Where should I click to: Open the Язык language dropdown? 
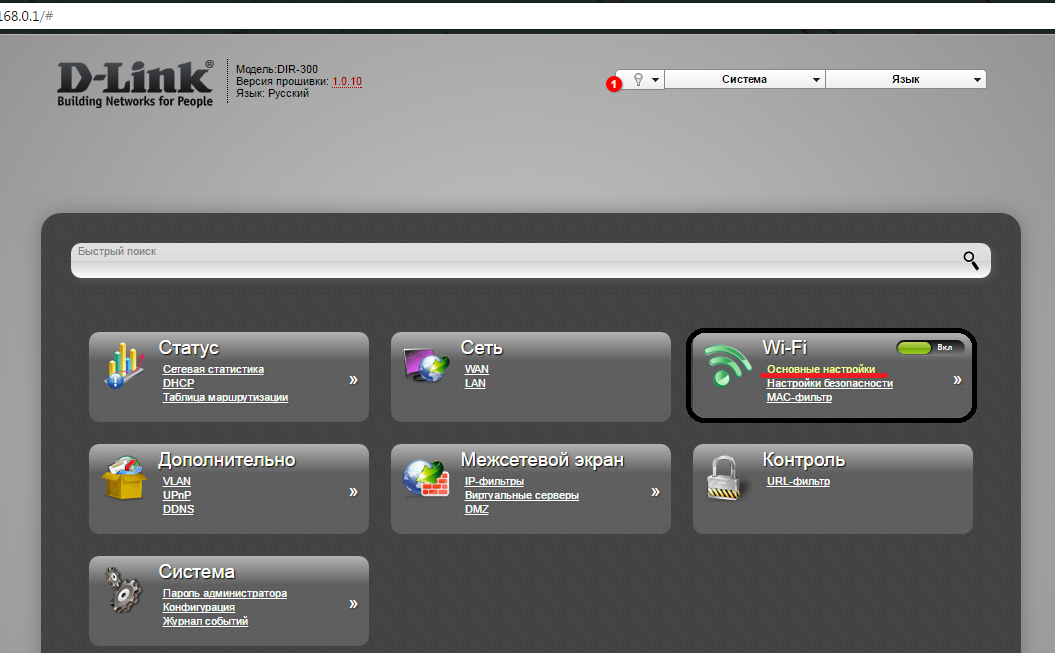pyautogui.click(x=906, y=80)
